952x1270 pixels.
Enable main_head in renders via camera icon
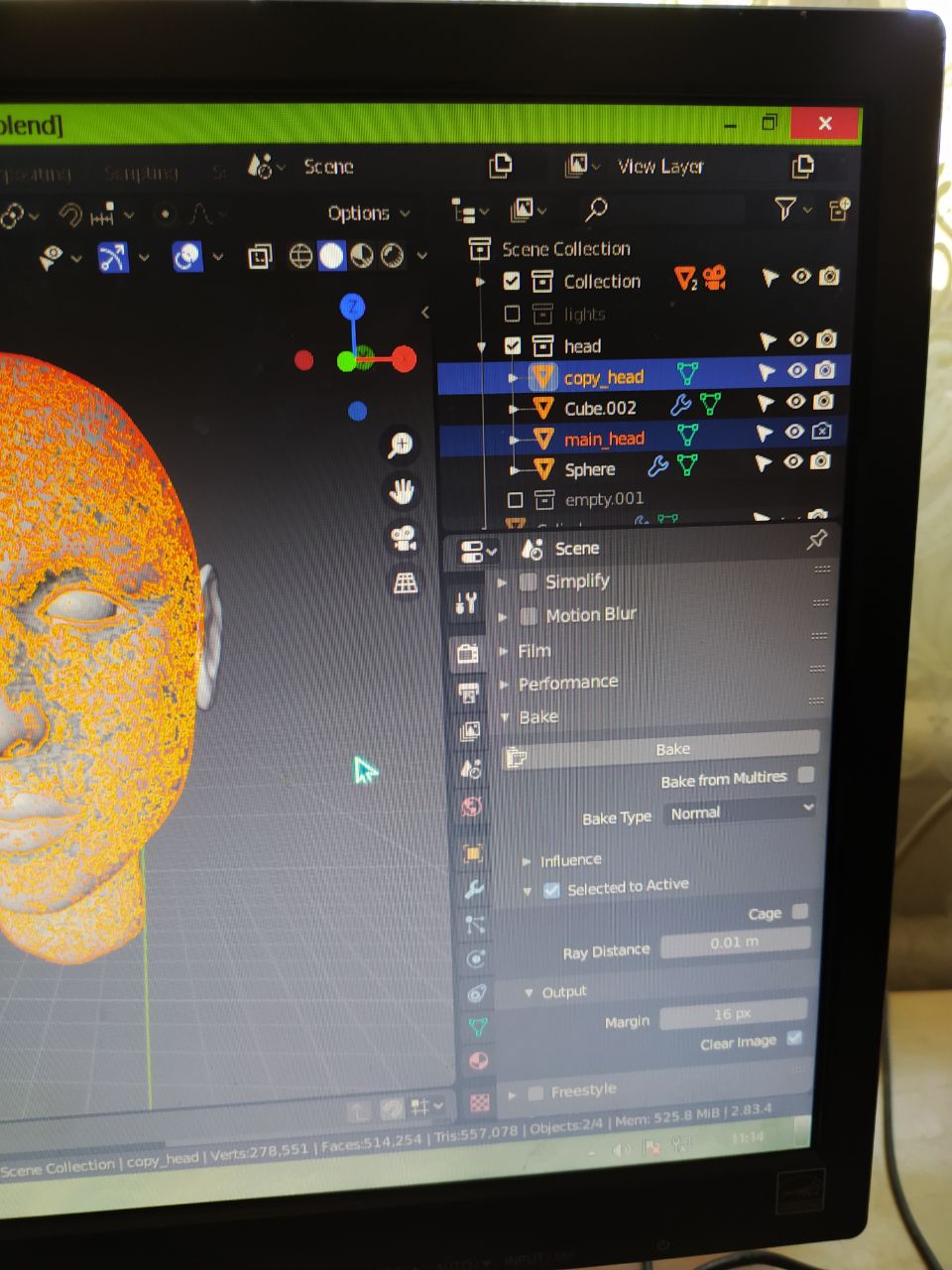pos(822,431)
